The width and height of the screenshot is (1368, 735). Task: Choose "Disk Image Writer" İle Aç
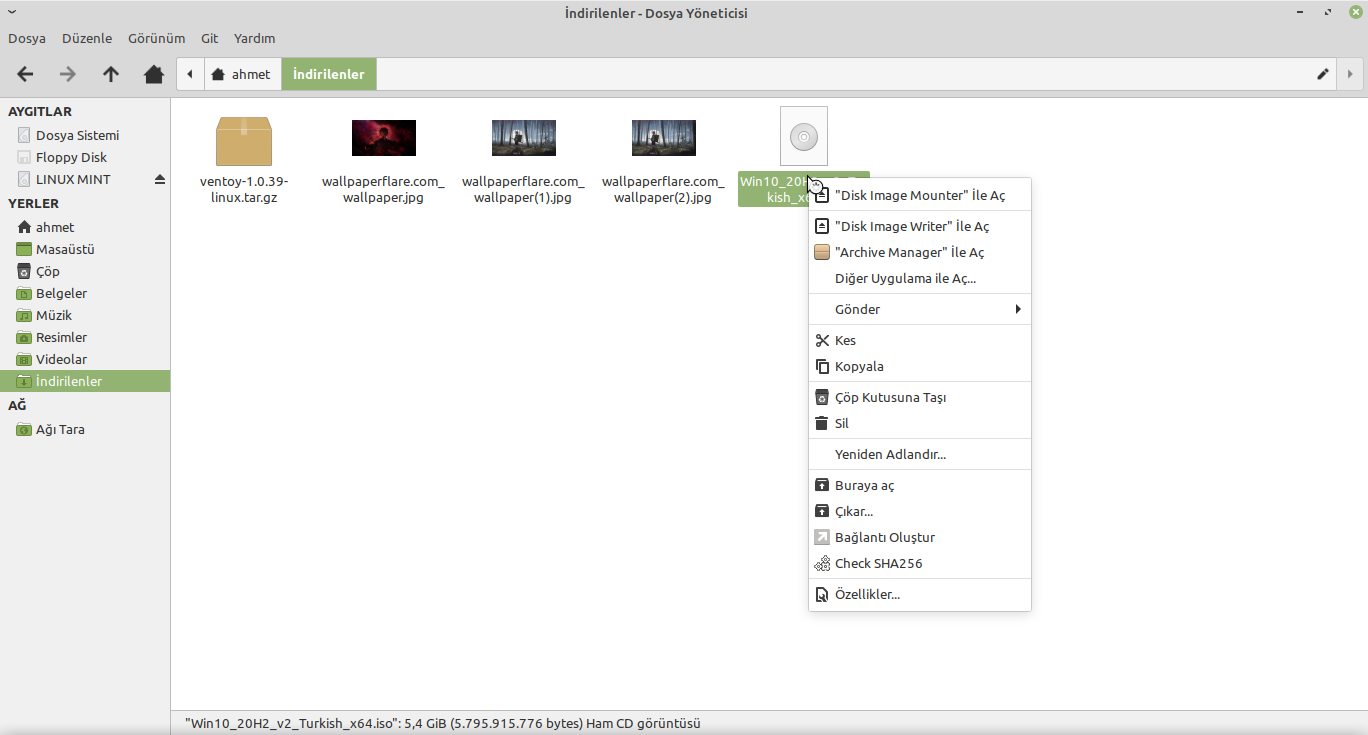coord(920,227)
